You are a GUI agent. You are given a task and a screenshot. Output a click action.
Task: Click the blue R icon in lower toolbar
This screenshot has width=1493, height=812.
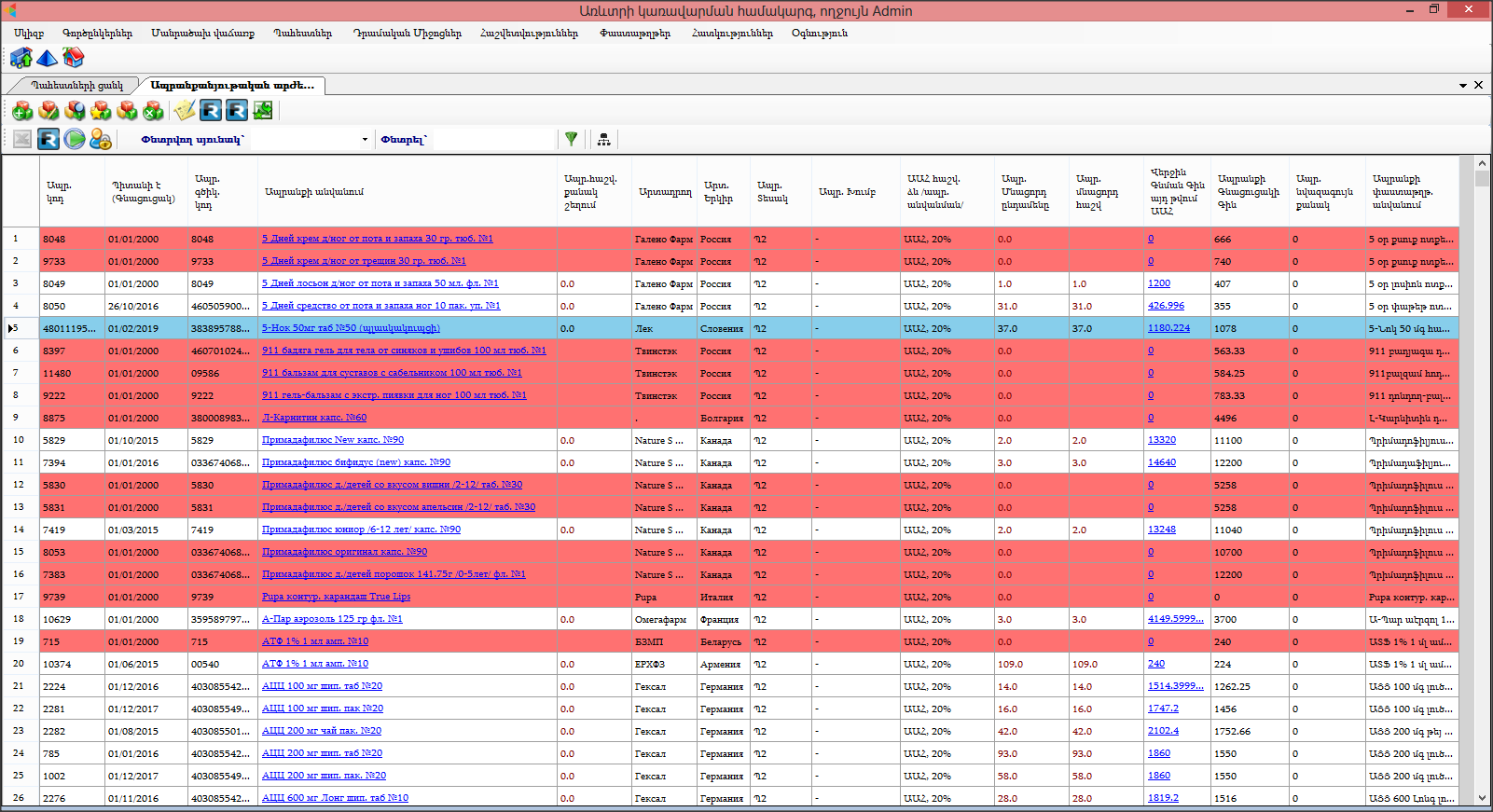click(48, 139)
